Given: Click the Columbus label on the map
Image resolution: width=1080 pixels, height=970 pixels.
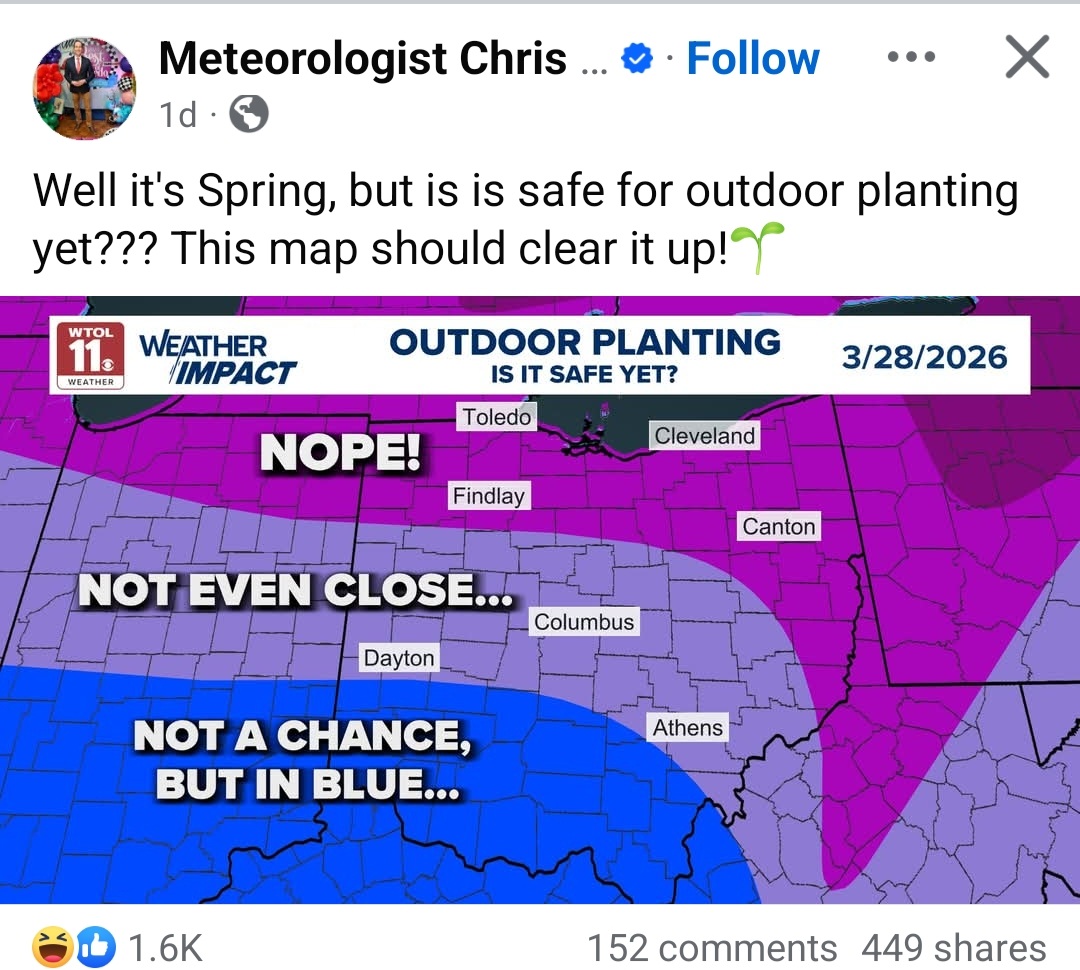Looking at the screenshot, I should click(x=584, y=621).
